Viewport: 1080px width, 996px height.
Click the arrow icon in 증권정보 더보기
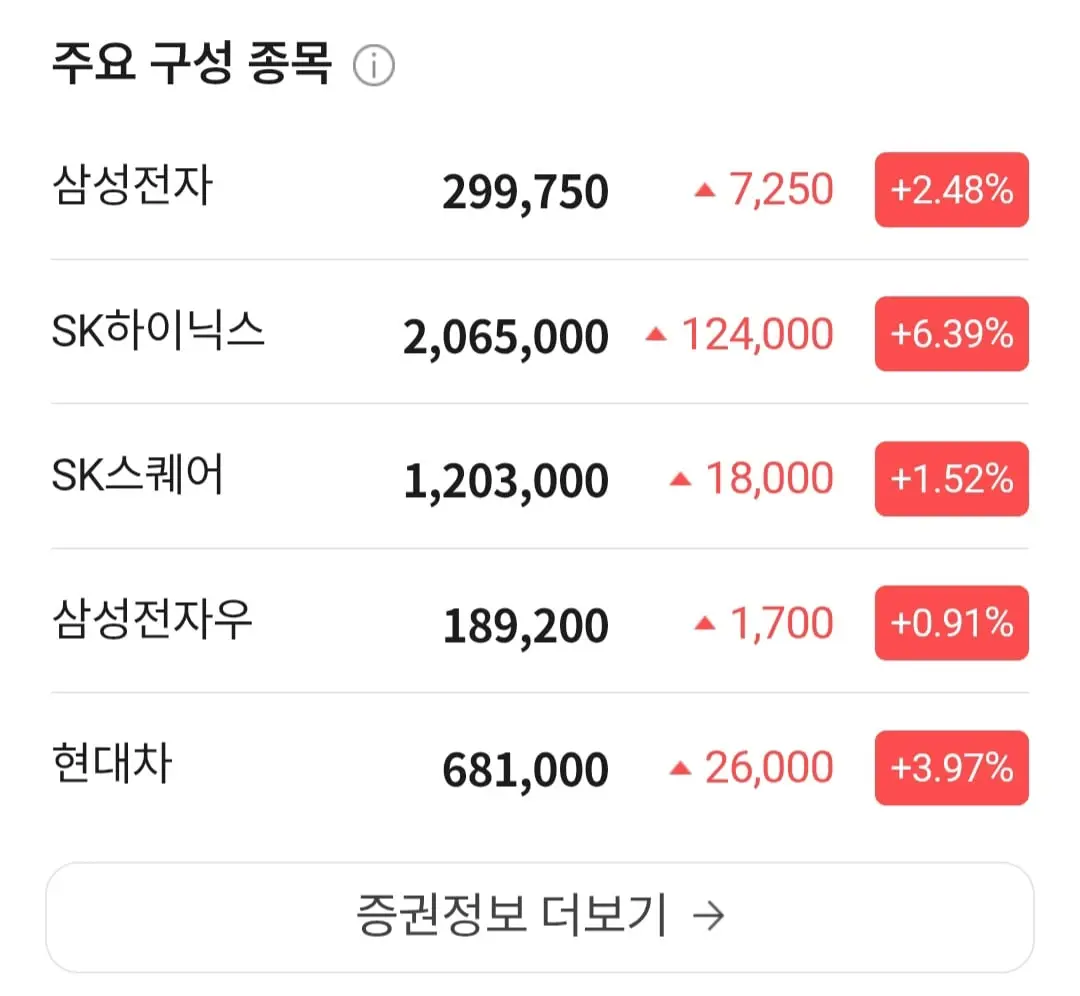(709, 915)
